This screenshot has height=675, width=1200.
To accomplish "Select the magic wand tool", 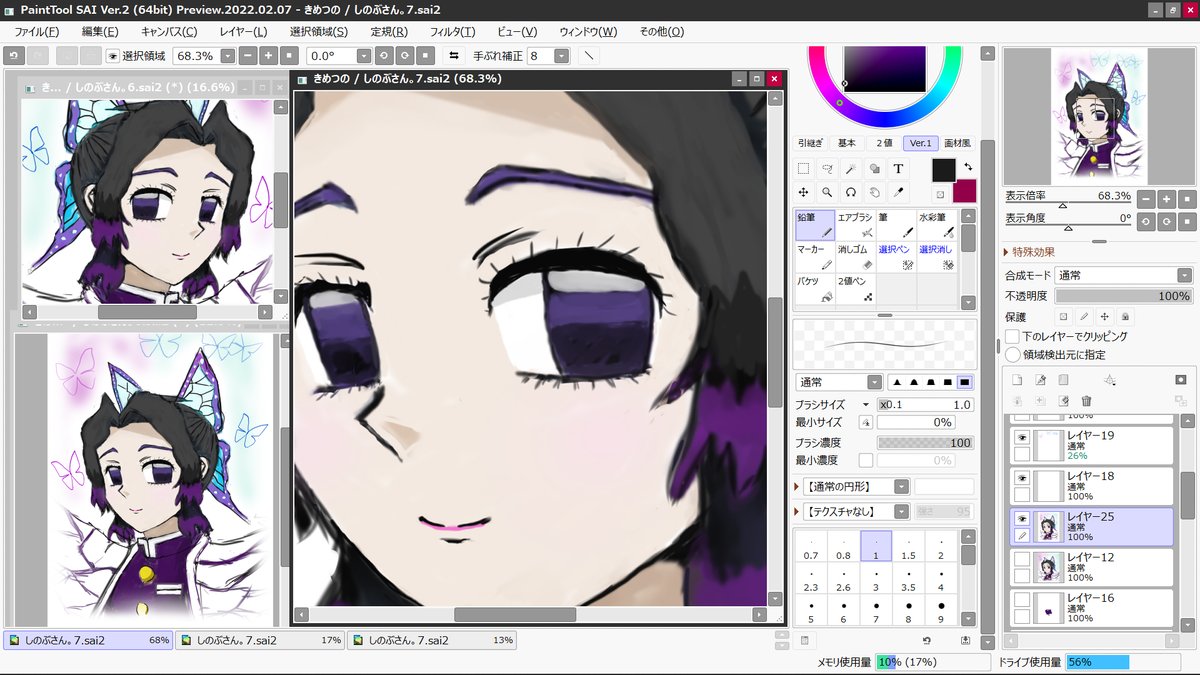I will tap(851, 169).
